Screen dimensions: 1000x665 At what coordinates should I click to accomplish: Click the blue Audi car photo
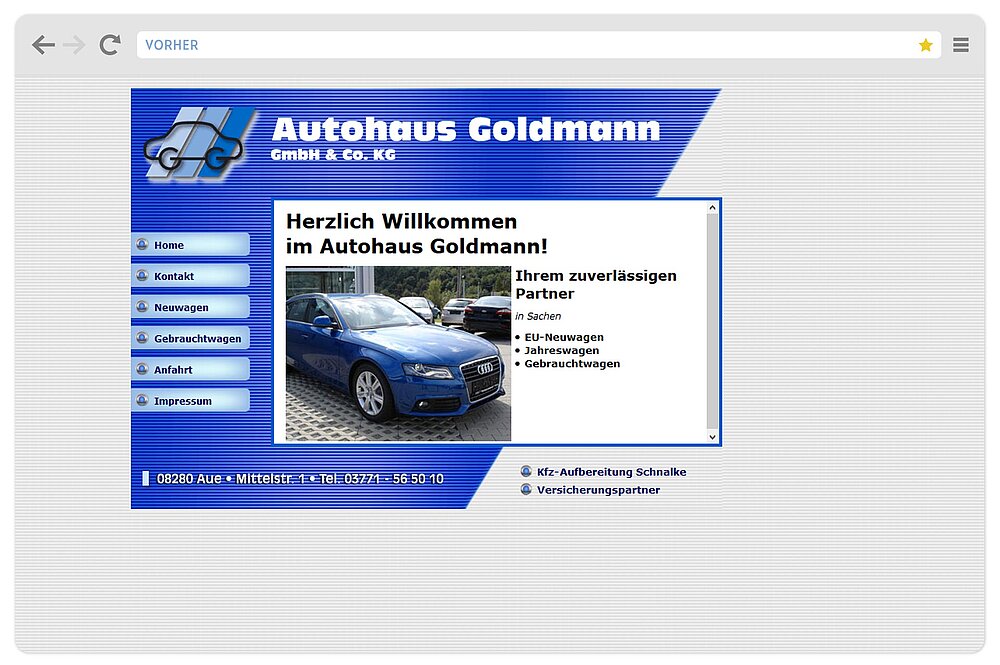click(x=398, y=354)
